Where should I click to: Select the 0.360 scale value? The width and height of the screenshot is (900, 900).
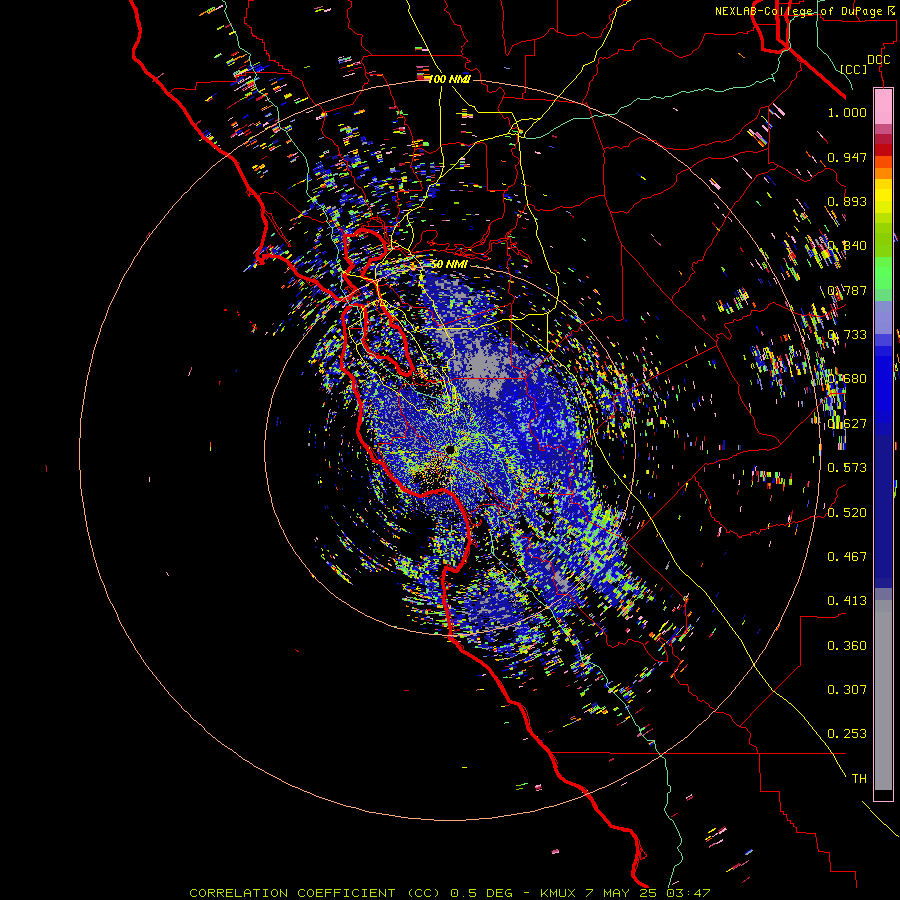(847, 646)
